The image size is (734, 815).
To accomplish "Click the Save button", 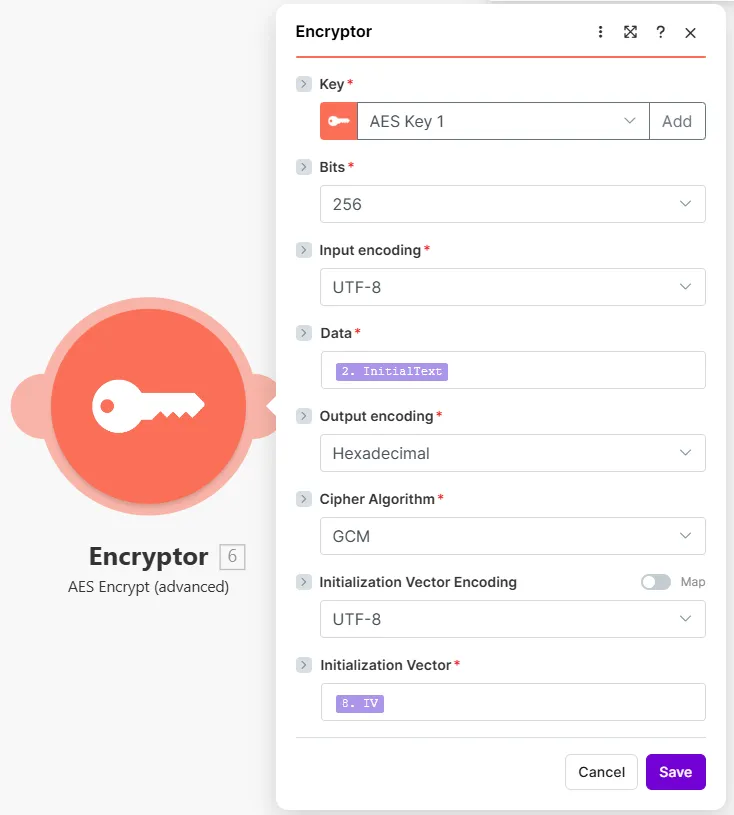I will (676, 772).
